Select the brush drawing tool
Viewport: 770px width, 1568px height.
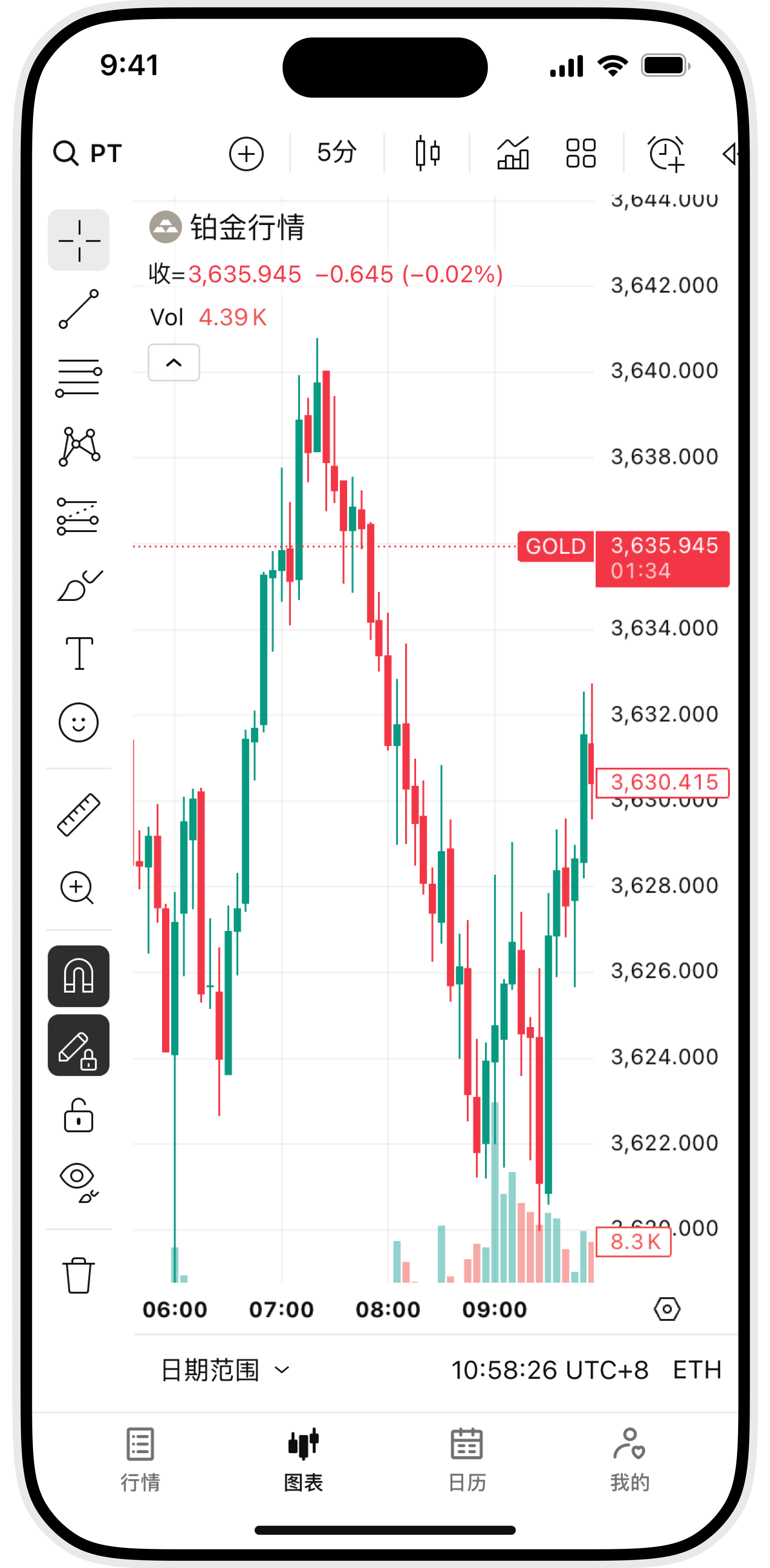click(x=79, y=586)
